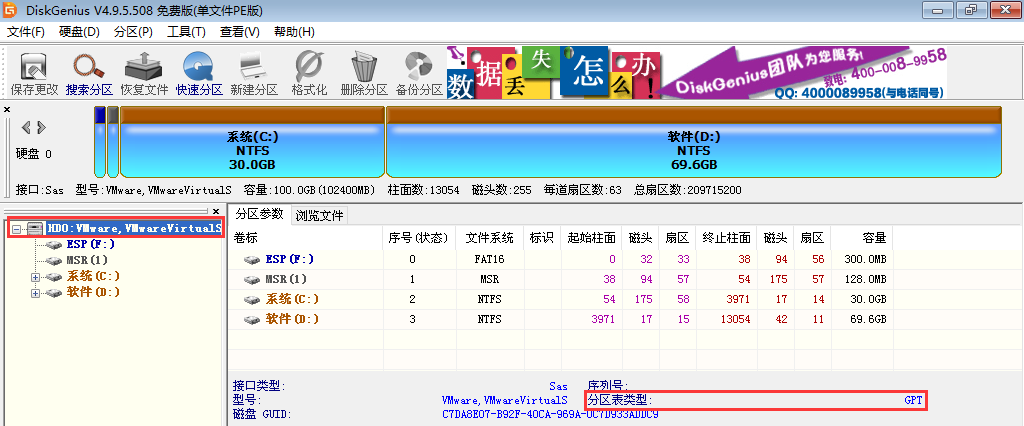Collapse the HD0 VMware disk tree node

pos(17,228)
